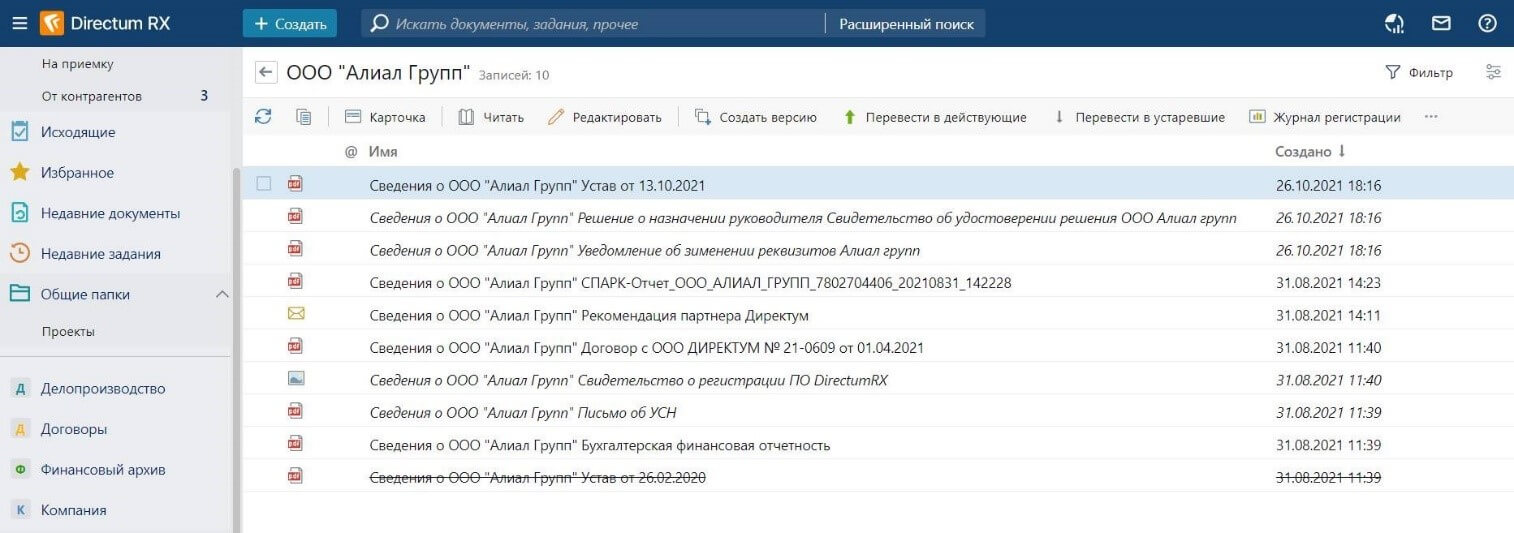Open Расширенный поиск
Viewport: 1514px width, 533px height.
coord(906,23)
